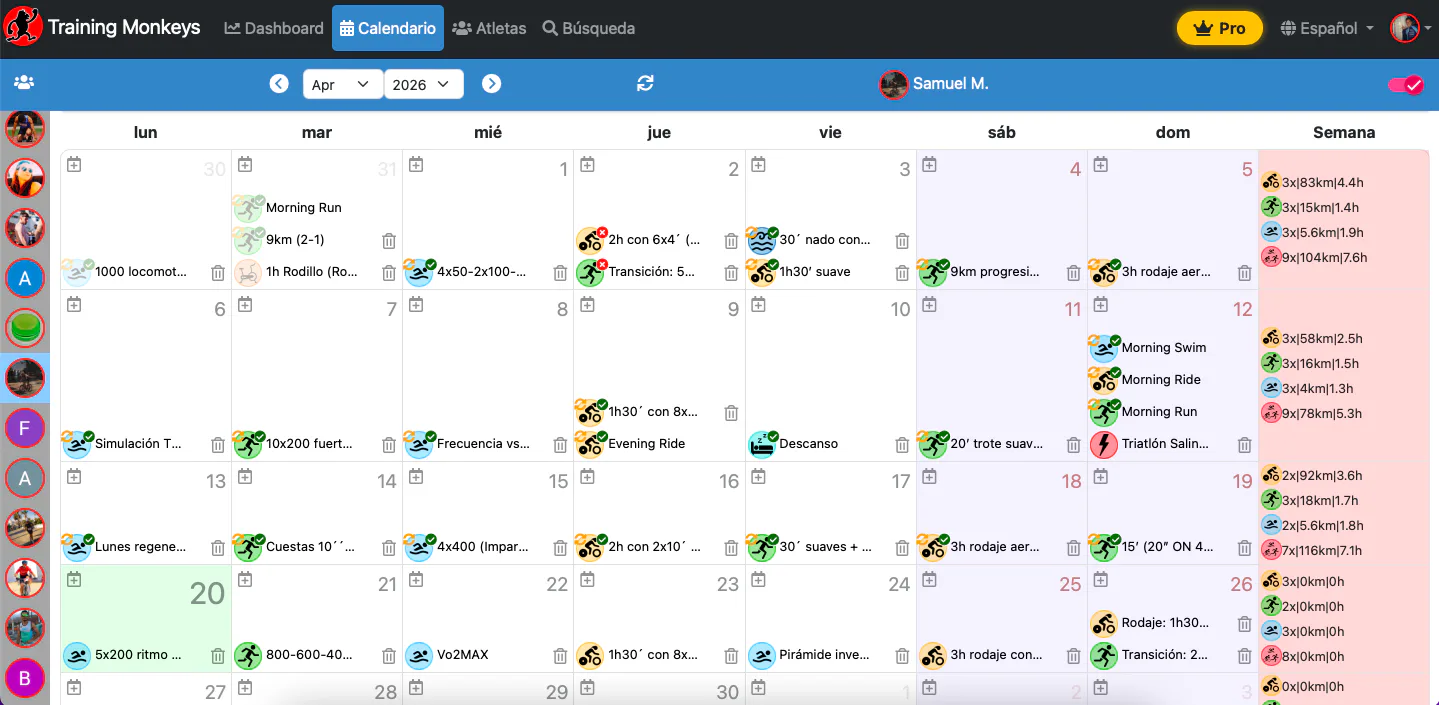Open the 'Morning Swim' activity on April 12

coord(1164,348)
